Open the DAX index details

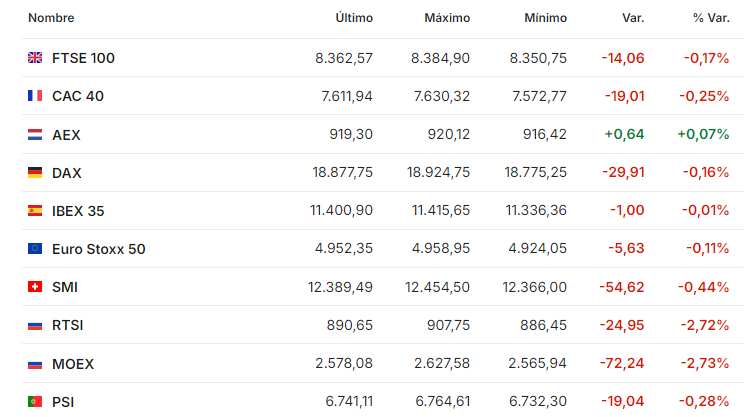pos(66,173)
